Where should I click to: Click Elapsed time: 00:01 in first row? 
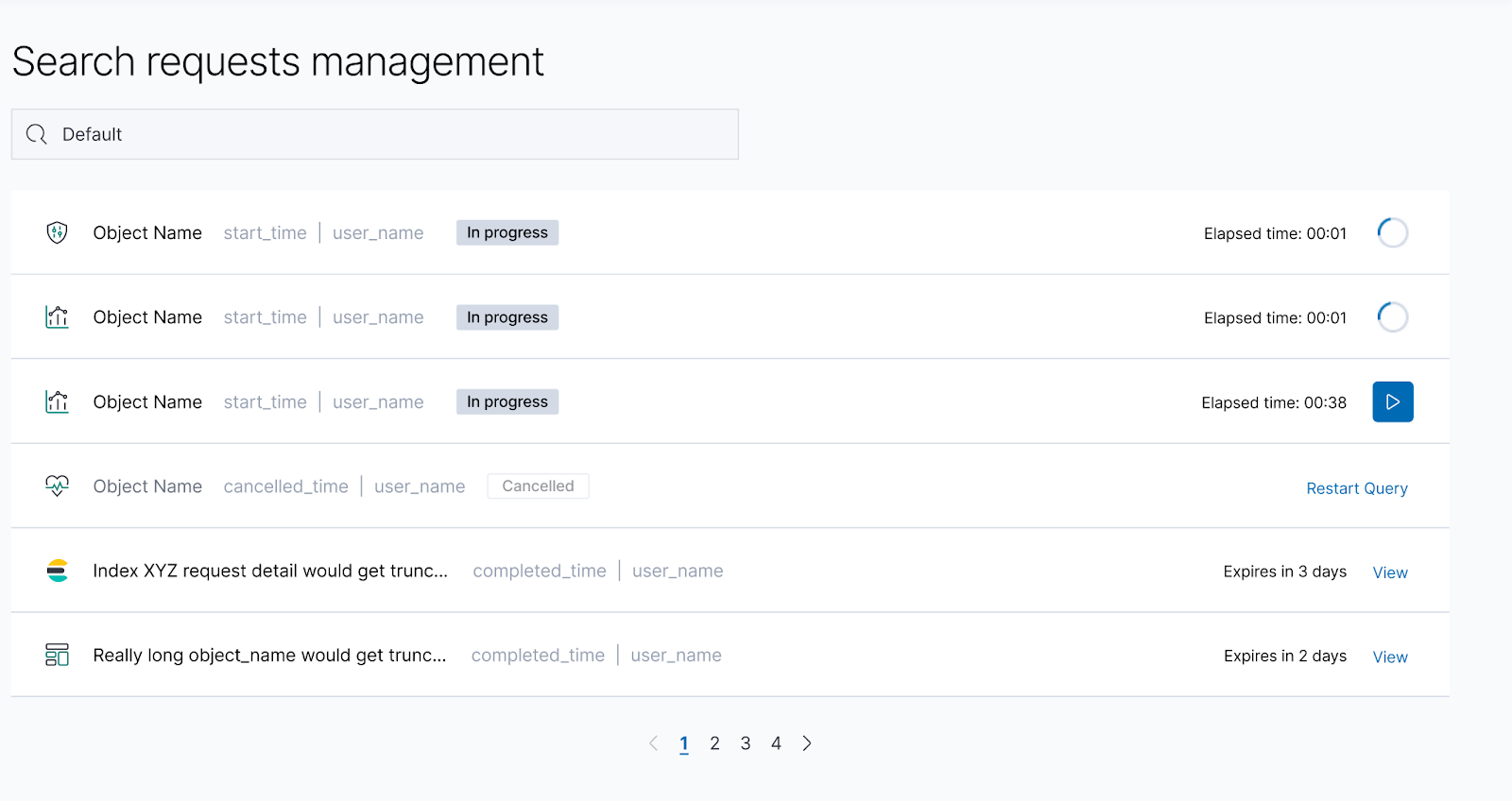coord(1275,233)
